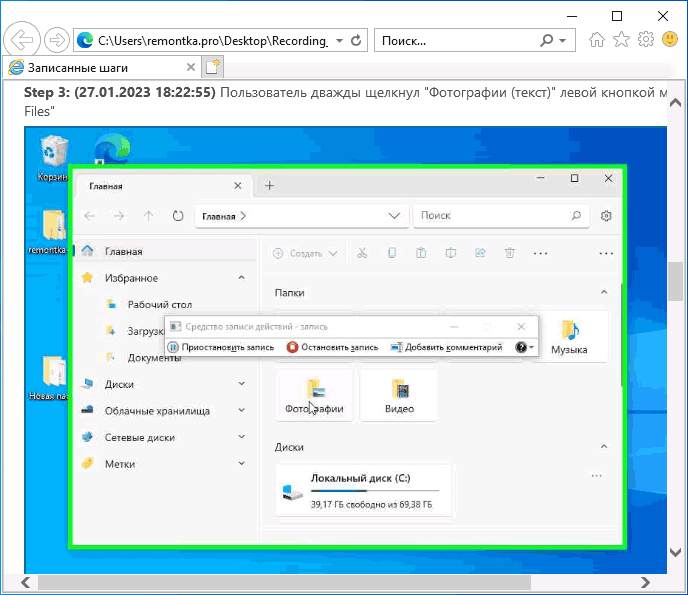
Task: Open a new tab in Internet Explorer
Action: click(213, 67)
